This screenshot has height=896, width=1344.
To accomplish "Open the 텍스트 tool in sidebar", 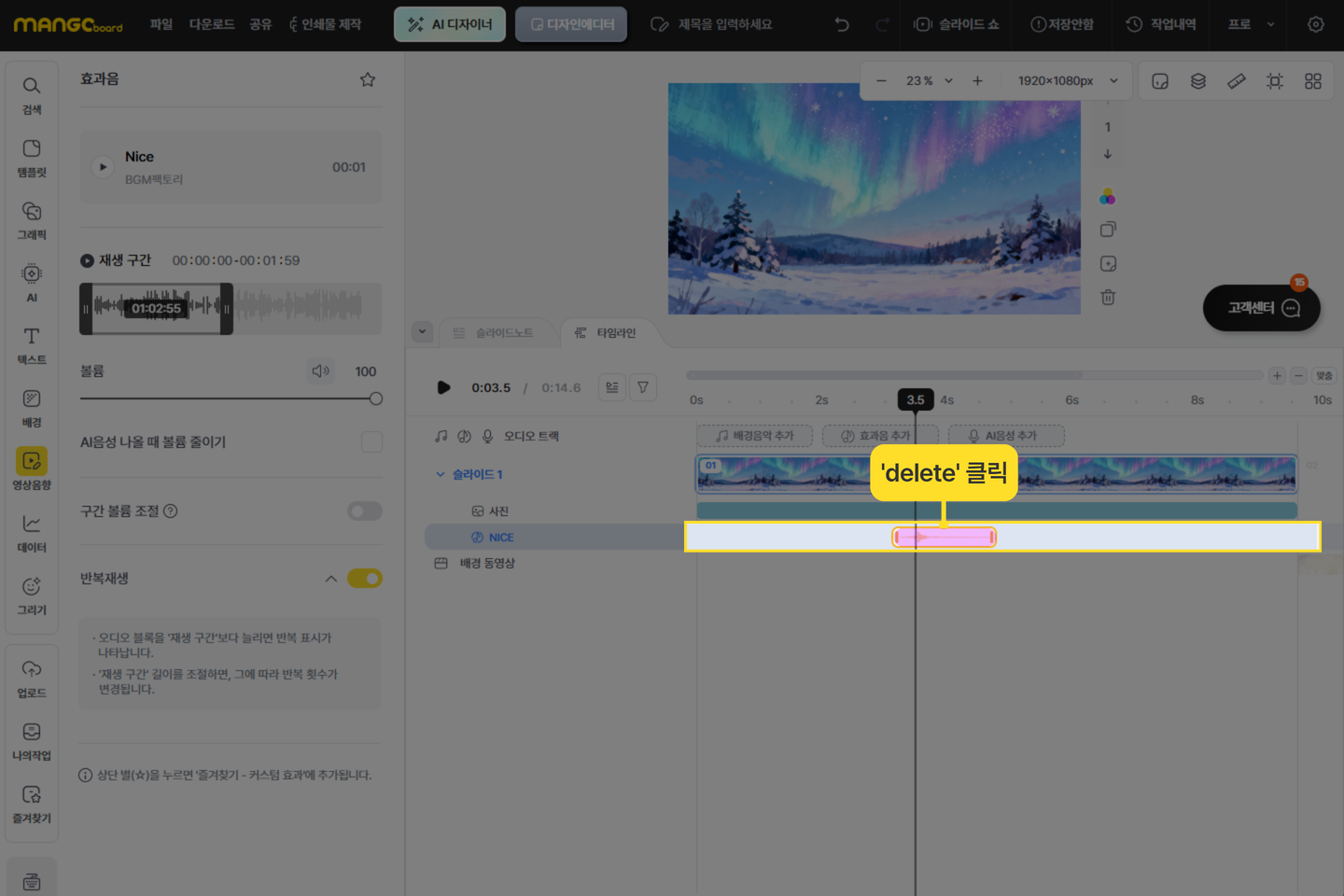I will pos(32,344).
